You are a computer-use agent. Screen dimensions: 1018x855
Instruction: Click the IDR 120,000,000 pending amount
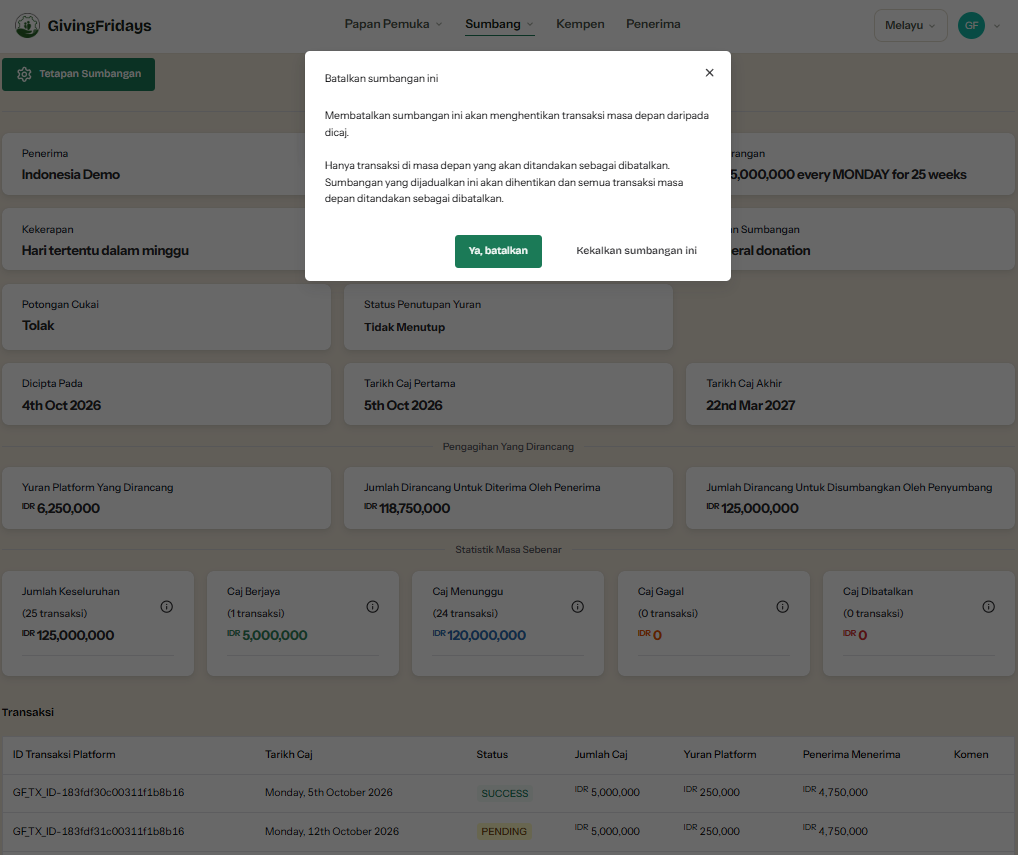(479, 635)
